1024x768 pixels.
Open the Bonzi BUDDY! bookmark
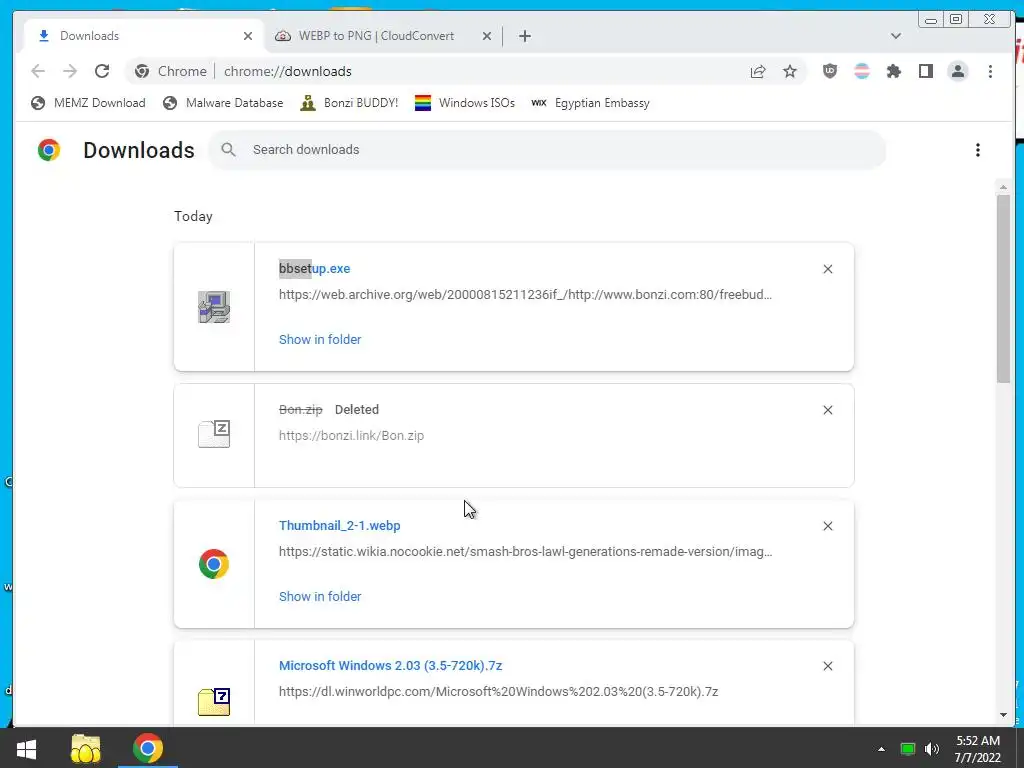pyautogui.click(x=349, y=103)
